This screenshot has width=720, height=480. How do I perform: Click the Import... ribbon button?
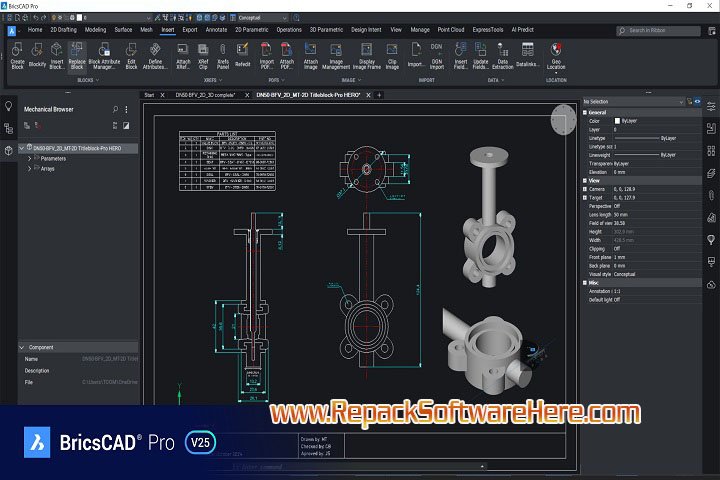(x=416, y=56)
